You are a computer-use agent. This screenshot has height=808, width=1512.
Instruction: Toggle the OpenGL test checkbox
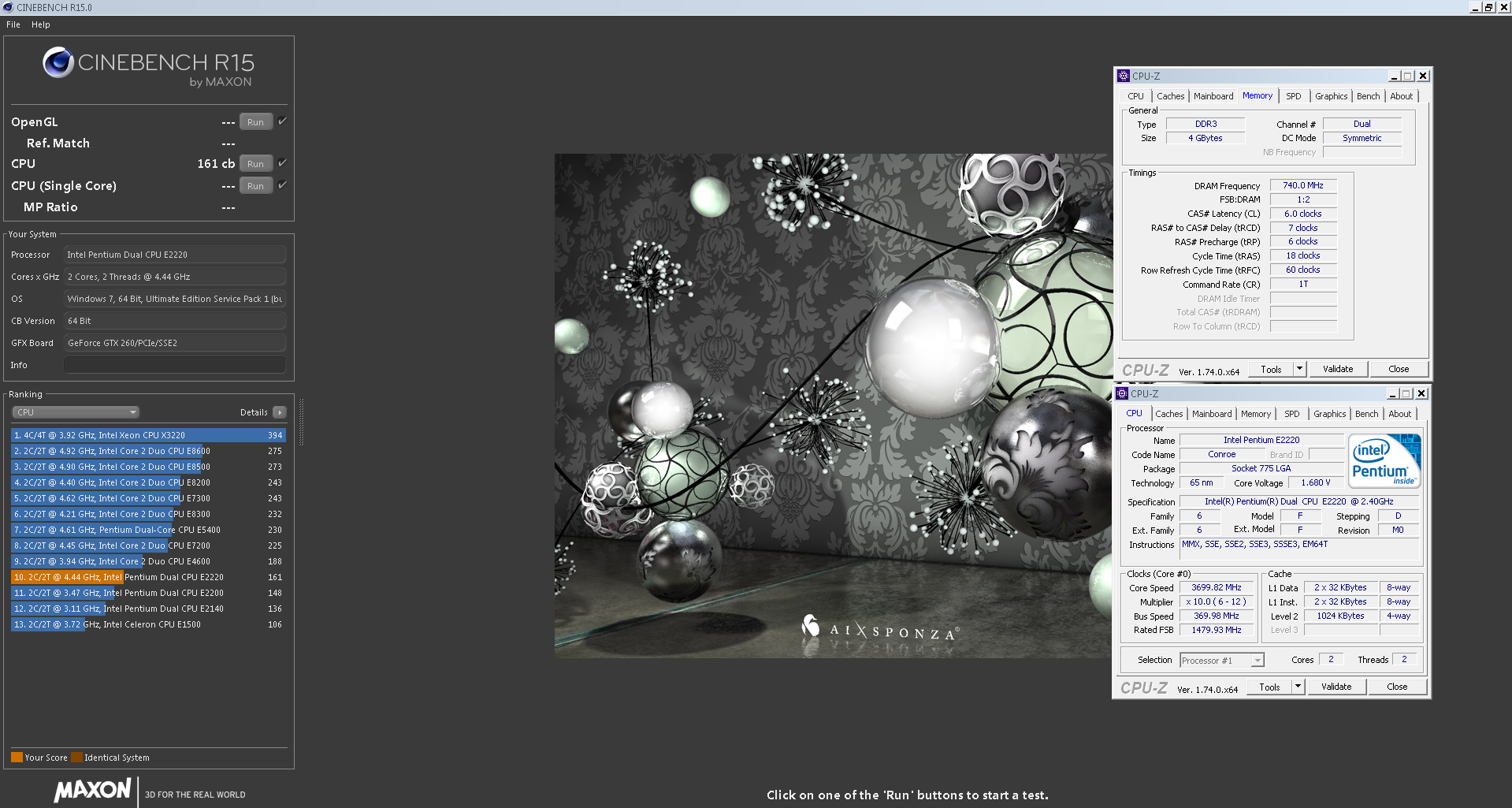(x=282, y=121)
